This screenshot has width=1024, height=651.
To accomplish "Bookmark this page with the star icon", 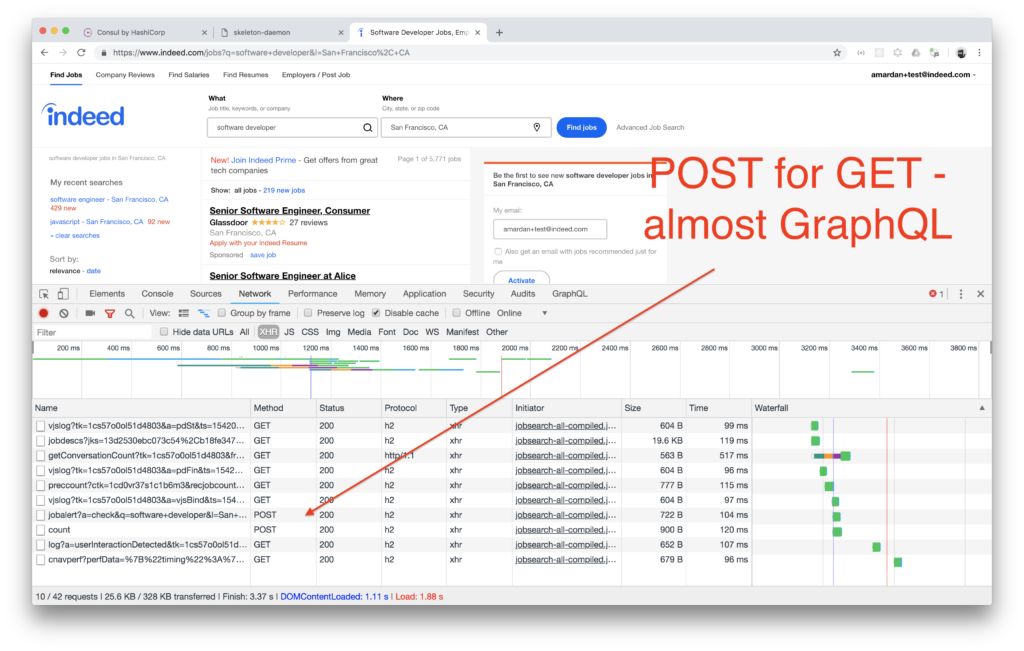I will click(x=837, y=53).
